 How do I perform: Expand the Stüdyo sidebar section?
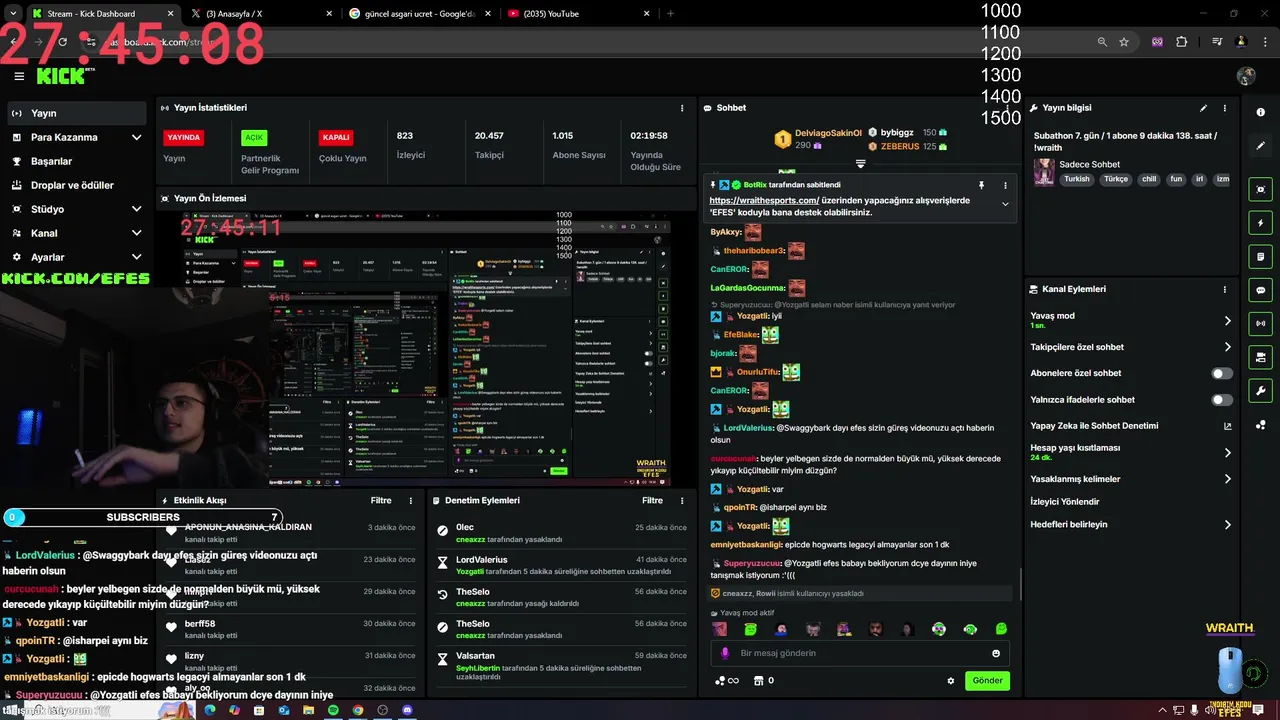pos(136,209)
